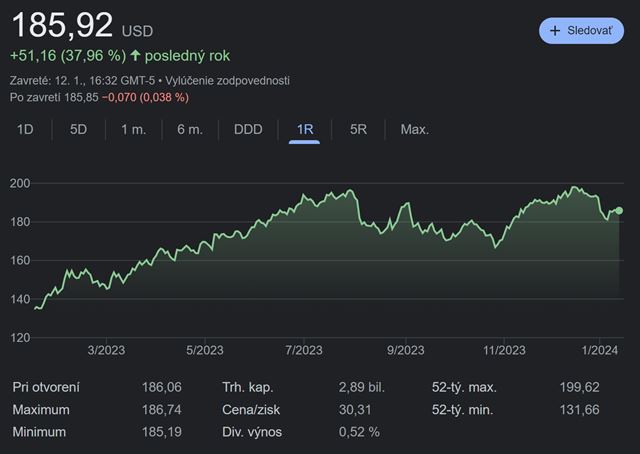The width and height of the screenshot is (640, 454).
Task: Click the 185,92 USD main price
Action: pos(60,22)
